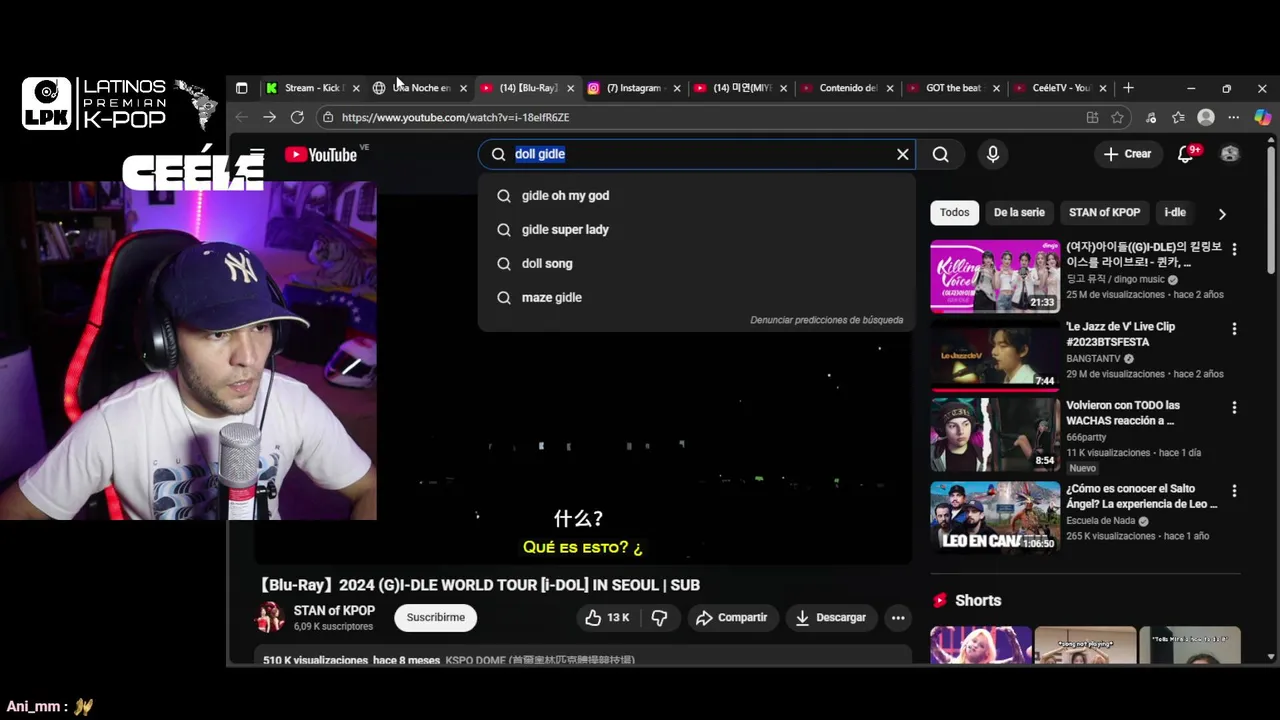This screenshot has width=1280, height=720.
Task: Click the STAN of KPOP channel name
Action: pos(334,611)
